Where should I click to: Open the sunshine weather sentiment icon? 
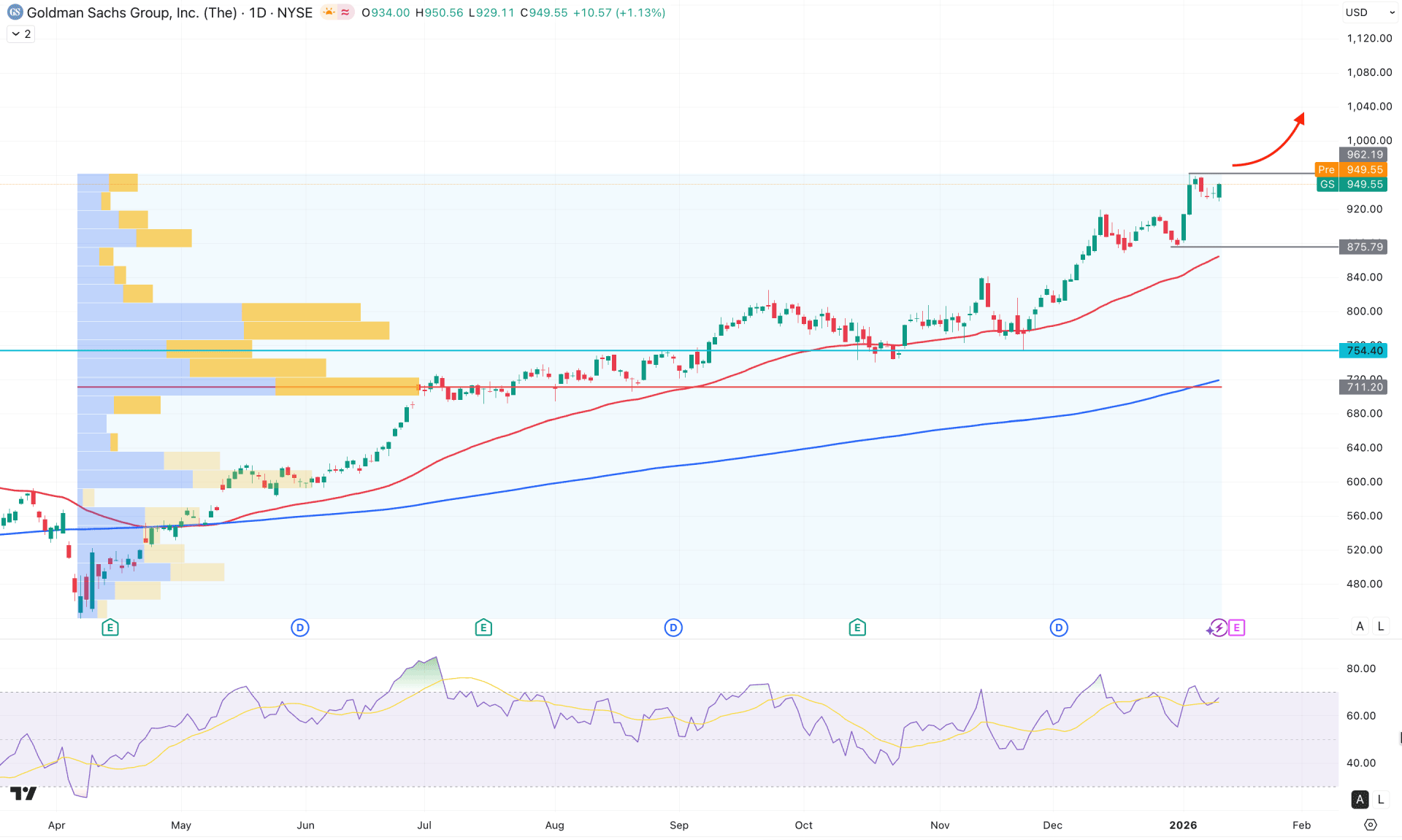pos(327,12)
